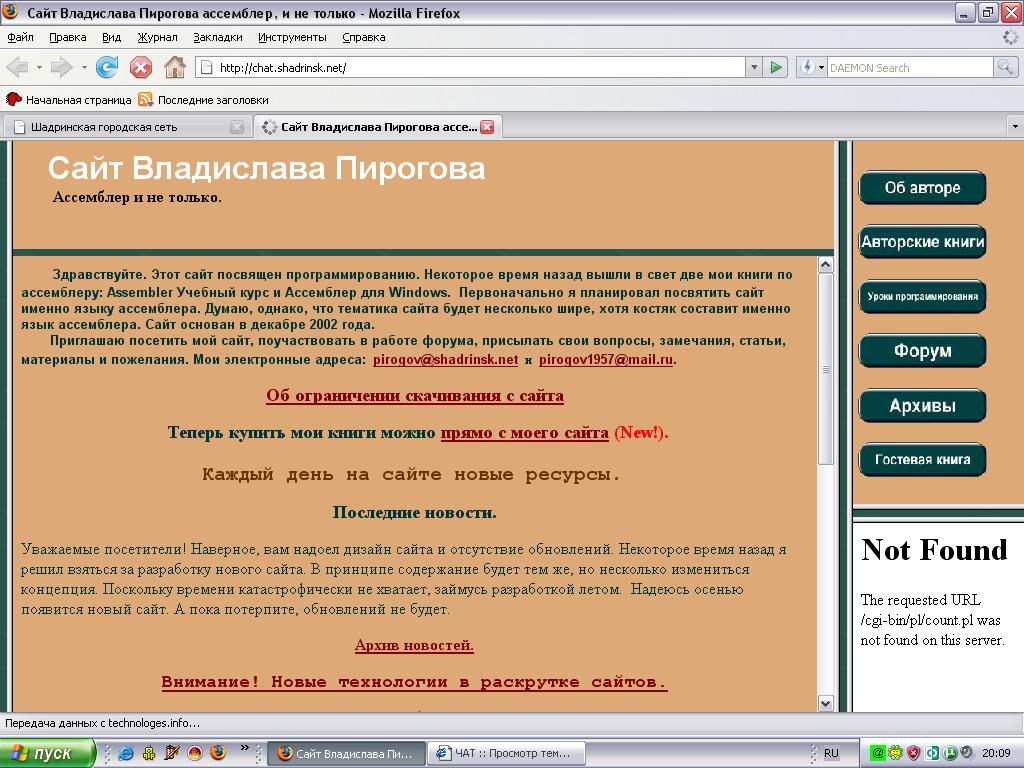The height and width of the screenshot is (768, 1024).
Task: Open Internet Explorer from quick launch
Action: coord(126,753)
